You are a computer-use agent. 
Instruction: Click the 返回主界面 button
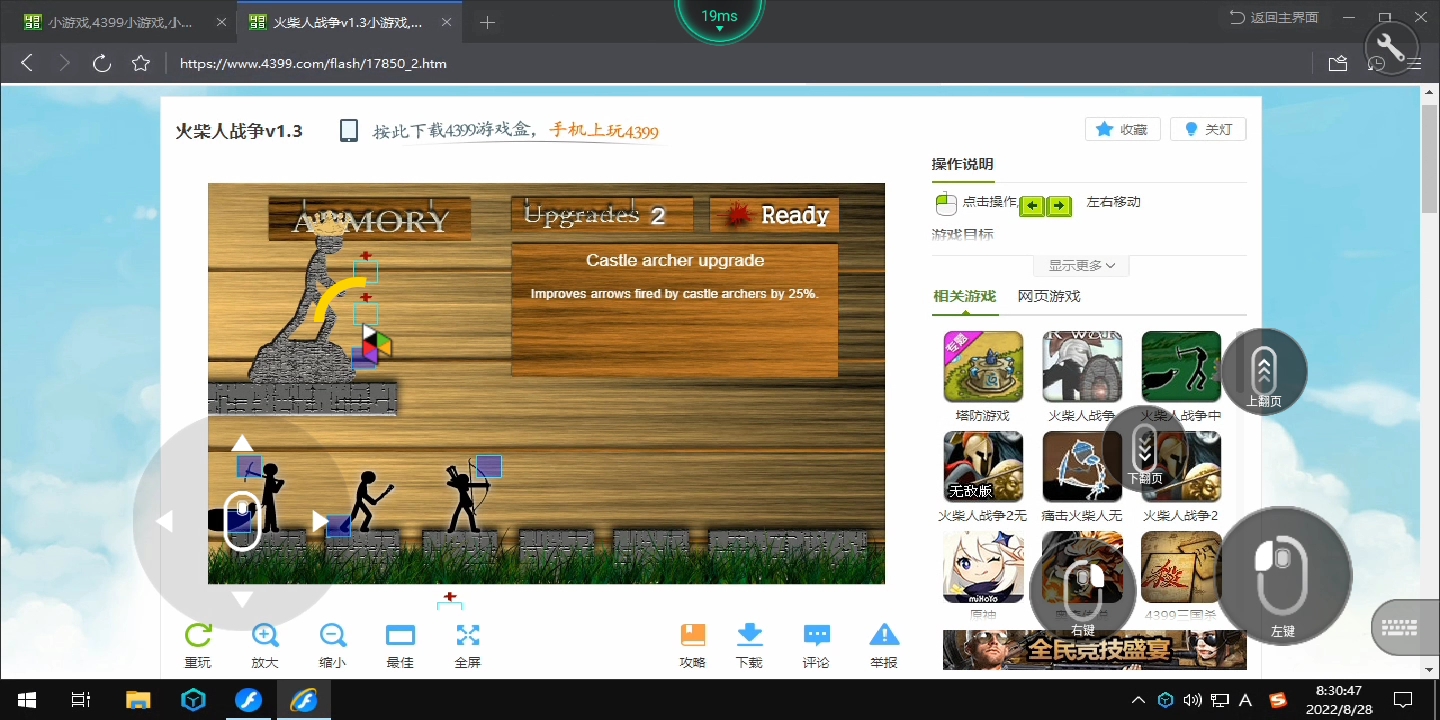1274,17
